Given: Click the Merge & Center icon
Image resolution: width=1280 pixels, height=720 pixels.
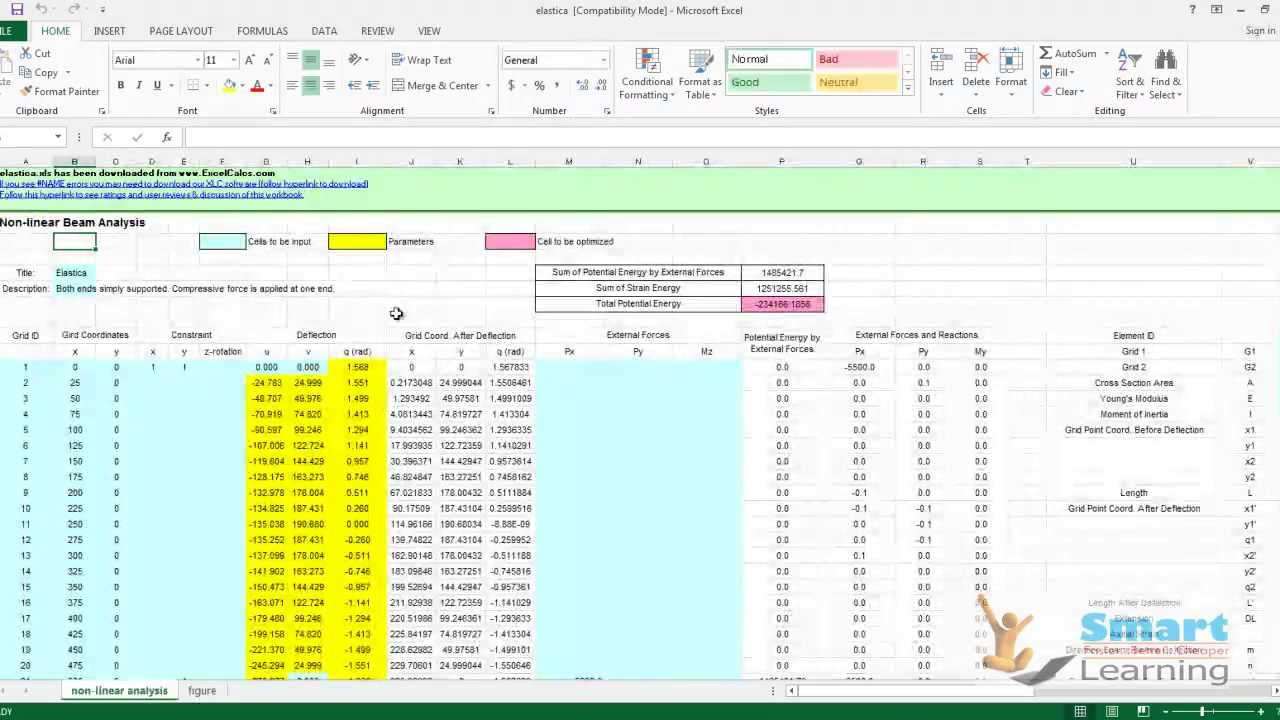Looking at the screenshot, I should (435, 85).
